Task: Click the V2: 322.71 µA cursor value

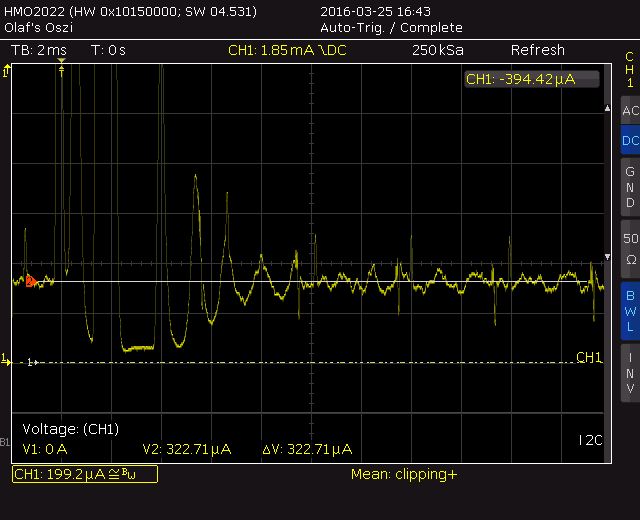Action: click(187, 449)
